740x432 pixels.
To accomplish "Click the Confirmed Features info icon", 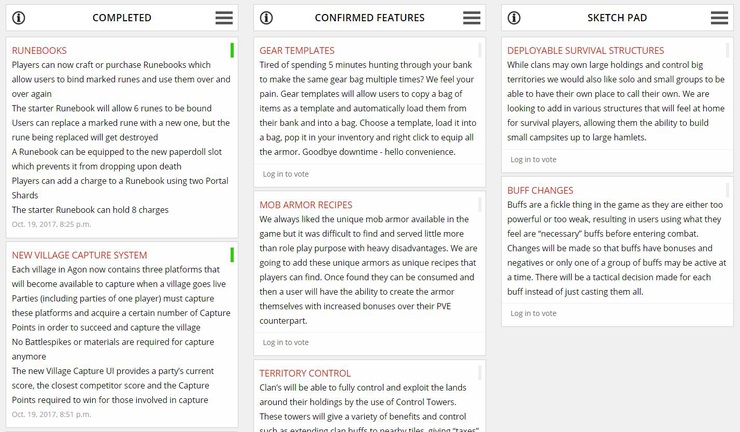I will (x=266, y=18).
